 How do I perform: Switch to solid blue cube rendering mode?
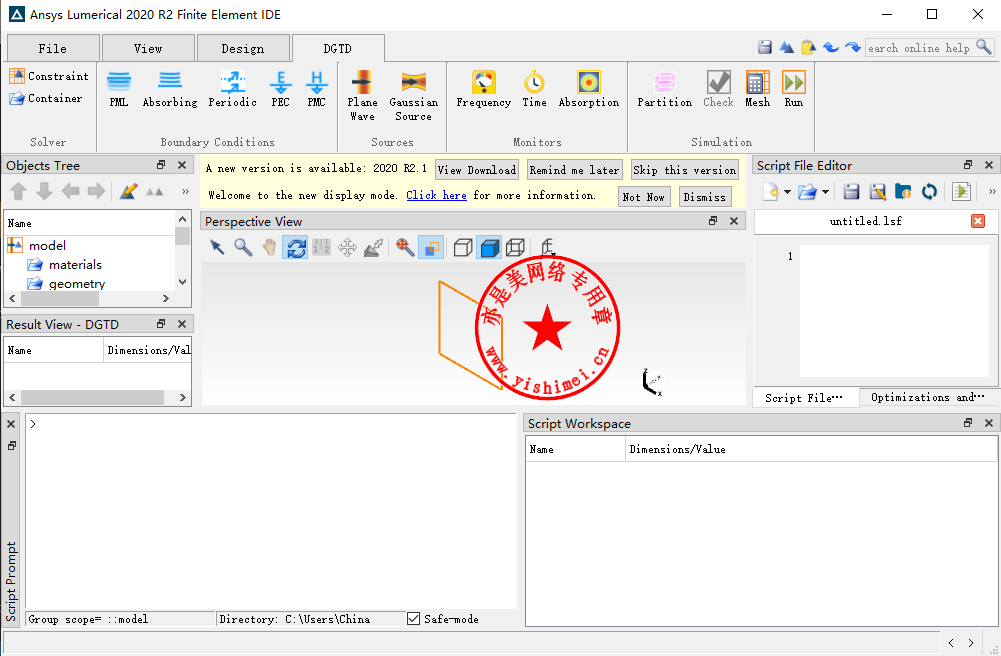coord(489,248)
